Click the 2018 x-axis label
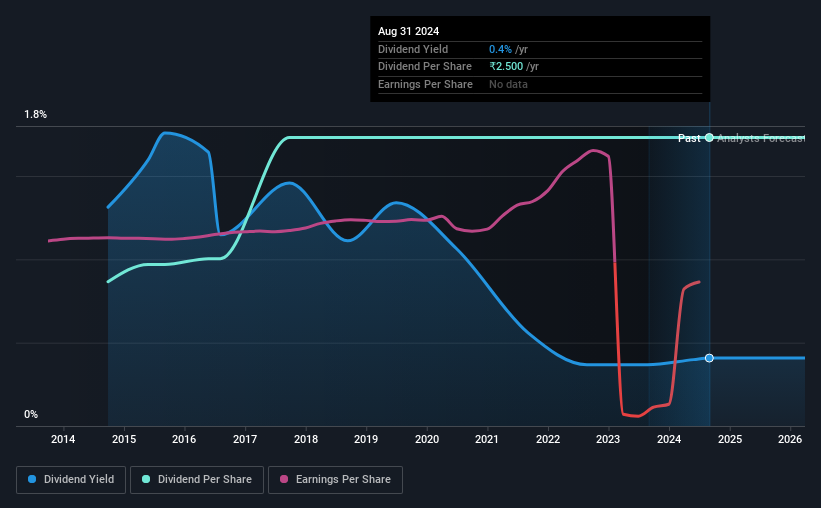This screenshot has width=821, height=508. (306, 439)
